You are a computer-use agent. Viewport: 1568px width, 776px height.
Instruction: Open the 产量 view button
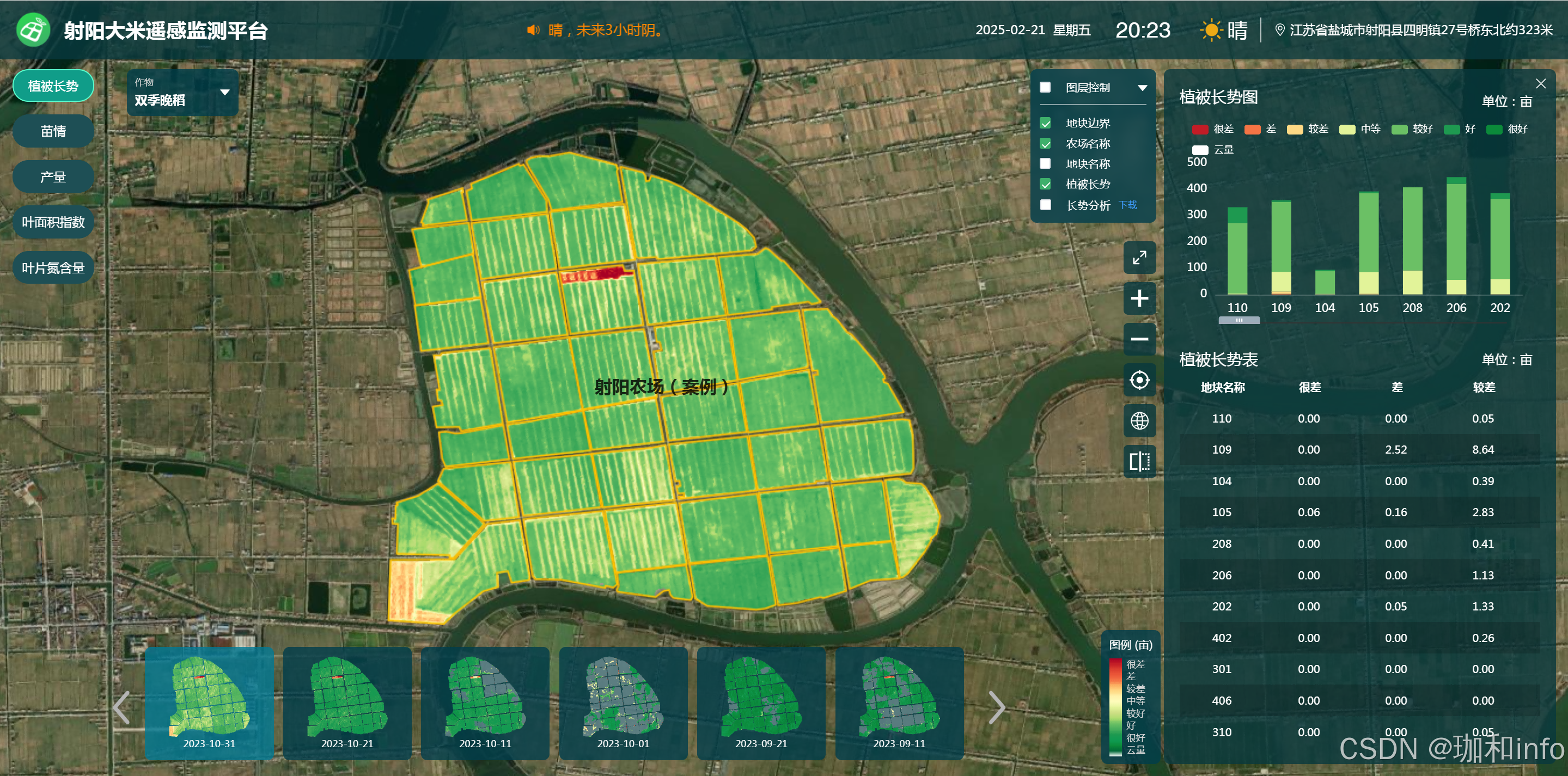(x=53, y=177)
